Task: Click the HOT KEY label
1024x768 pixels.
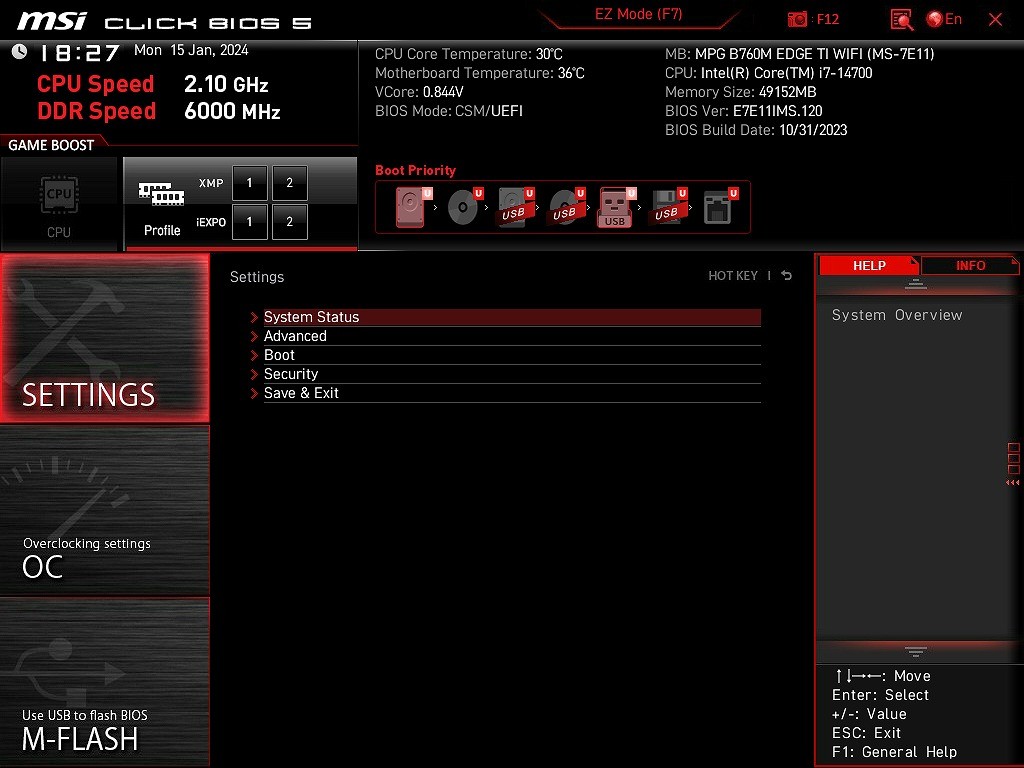Action: 733,276
